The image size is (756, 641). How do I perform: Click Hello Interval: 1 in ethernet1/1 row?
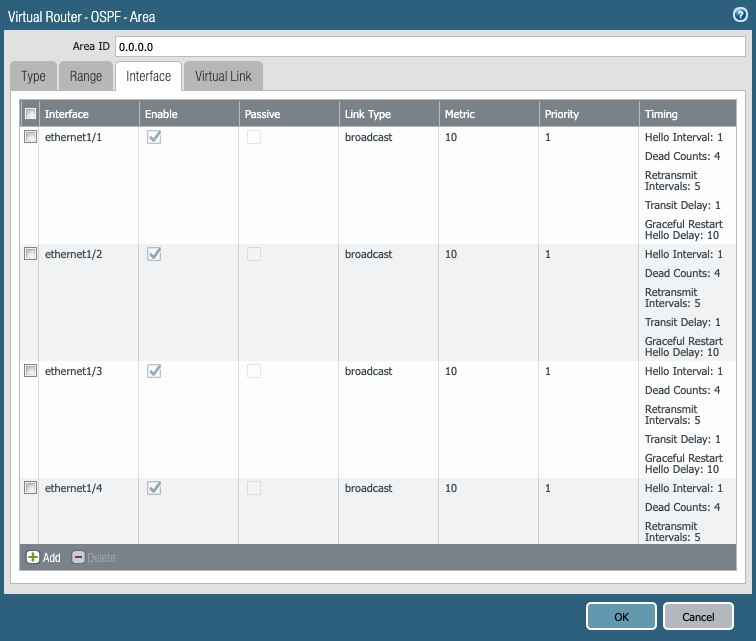[x=684, y=137]
